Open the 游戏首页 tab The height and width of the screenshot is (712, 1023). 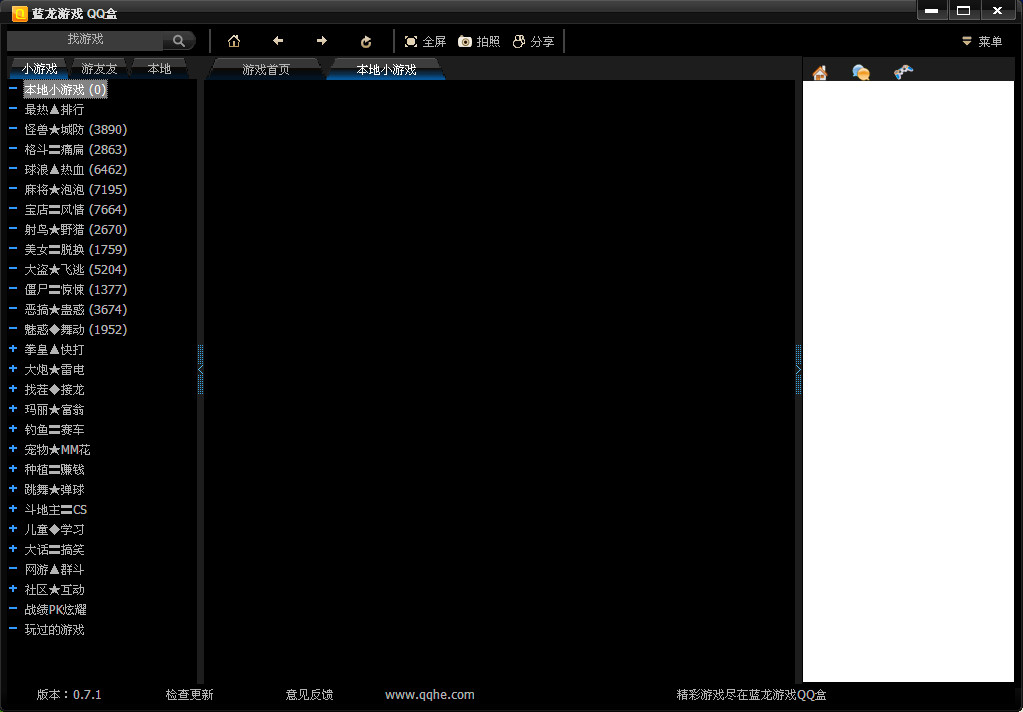pyautogui.click(x=266, y=69)
